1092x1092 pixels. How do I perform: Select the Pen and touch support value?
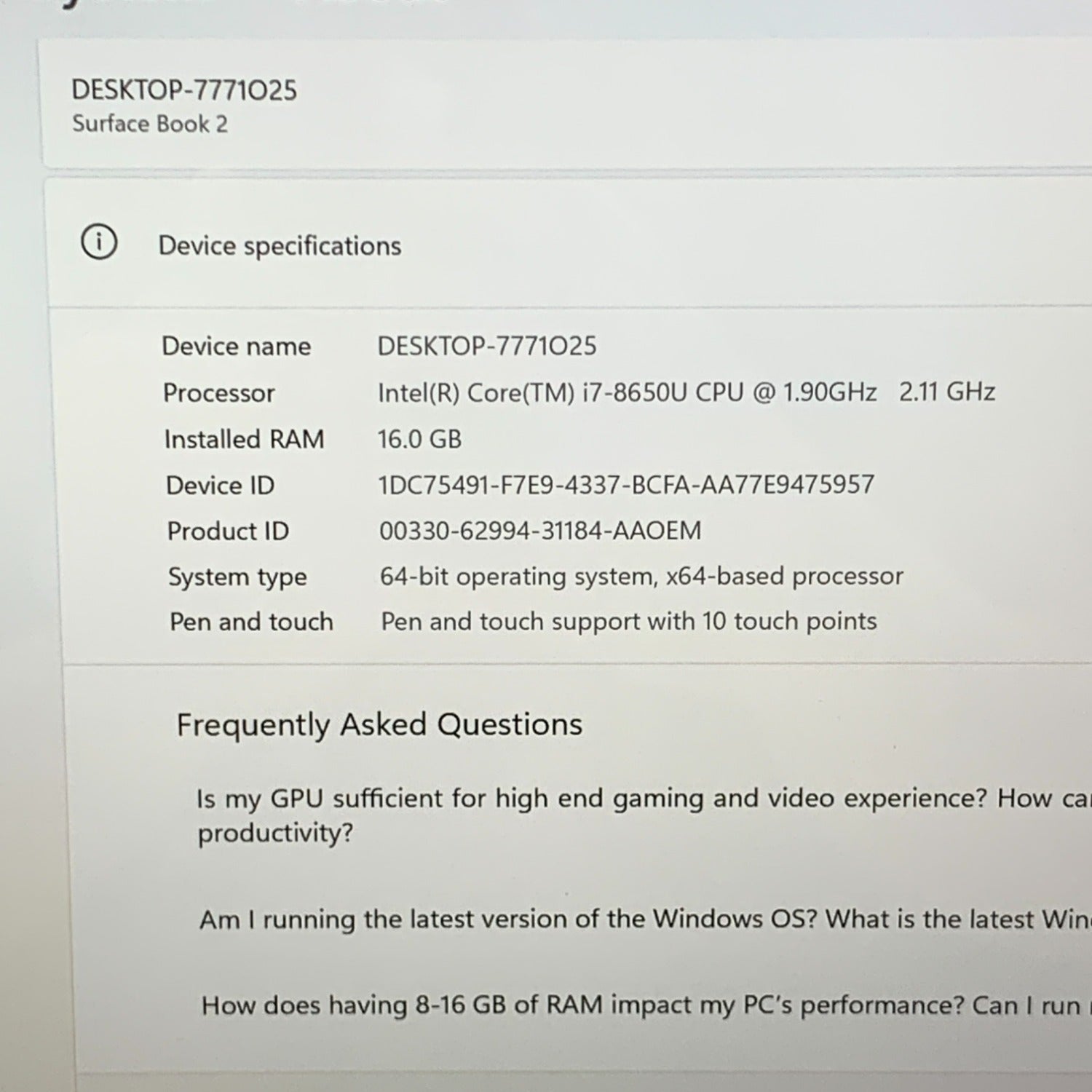pyautogui.click(x=629, y=621)
